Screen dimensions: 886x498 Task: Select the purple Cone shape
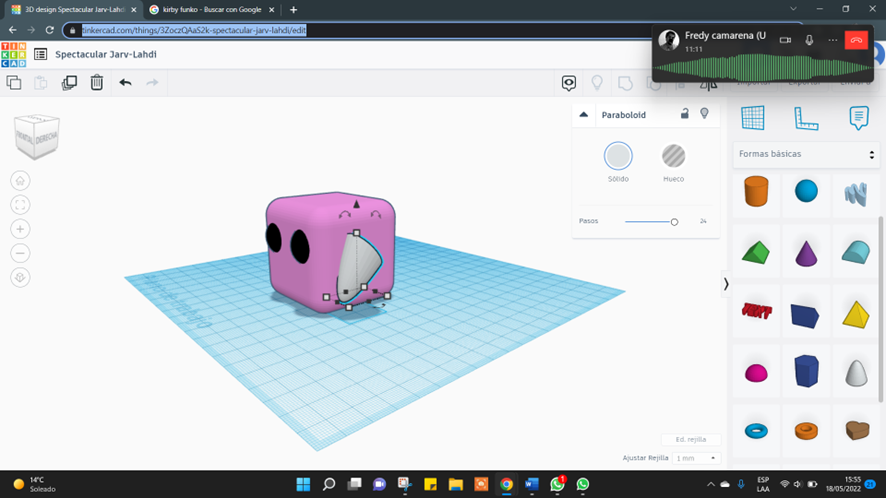tap(806, 253)
